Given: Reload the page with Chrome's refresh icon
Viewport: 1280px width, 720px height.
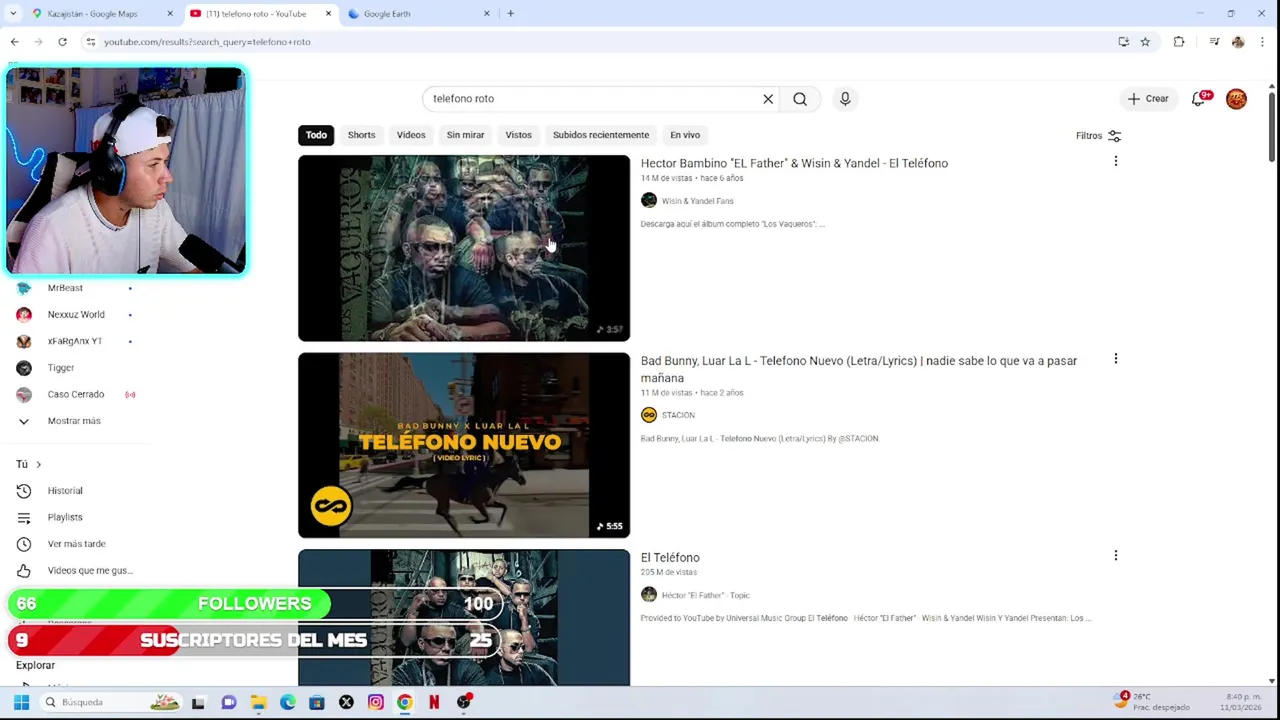Looking at the screenshot, I should (x=62, y=42).
